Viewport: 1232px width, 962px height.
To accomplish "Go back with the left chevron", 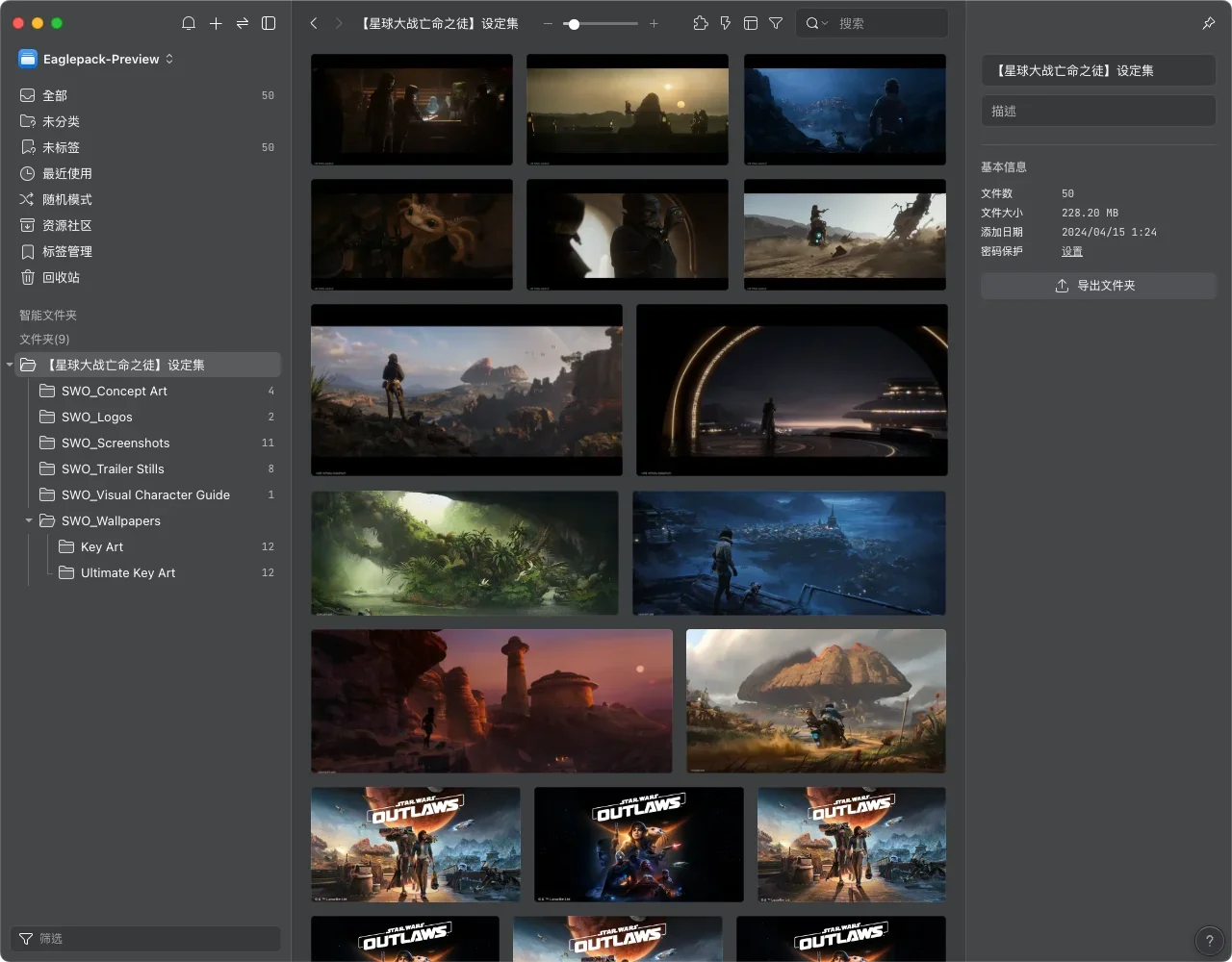I will point(314,23).
